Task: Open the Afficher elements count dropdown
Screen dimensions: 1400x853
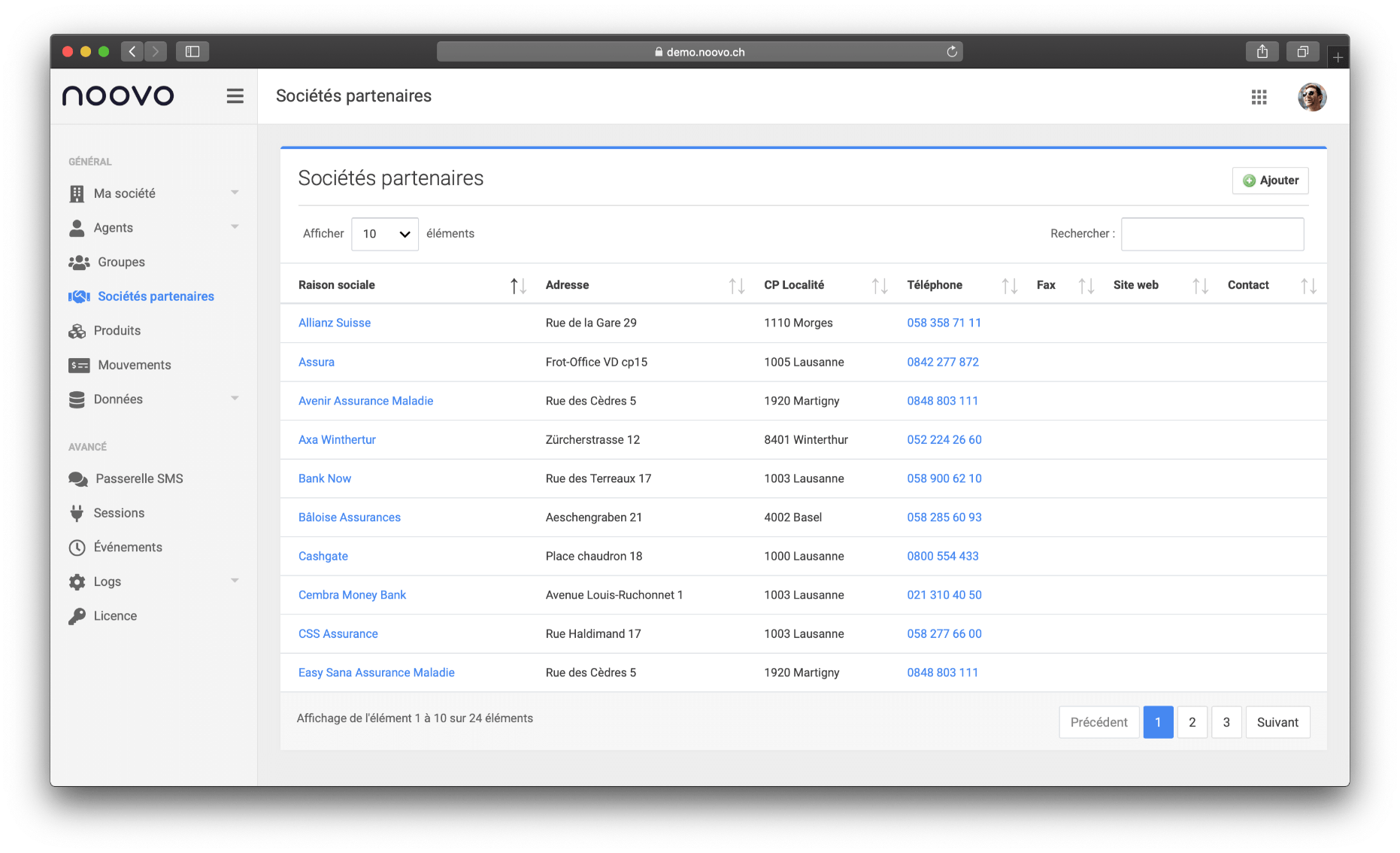Action: pos(385,234)
